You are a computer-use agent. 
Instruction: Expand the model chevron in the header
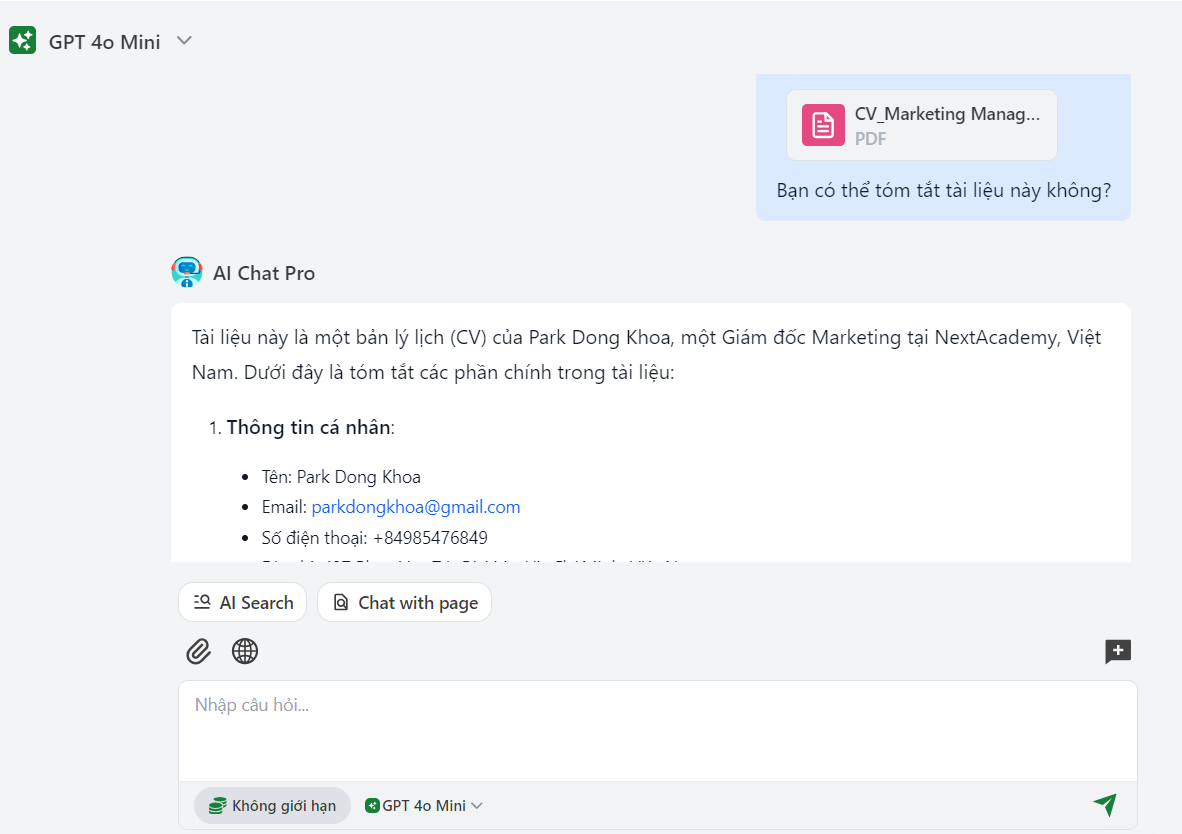point(183,41)
